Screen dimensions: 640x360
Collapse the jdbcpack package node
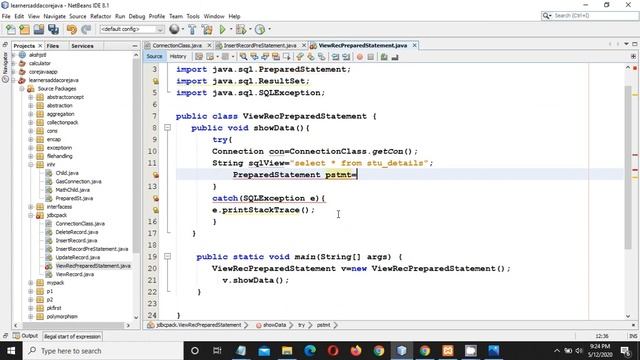31,215
